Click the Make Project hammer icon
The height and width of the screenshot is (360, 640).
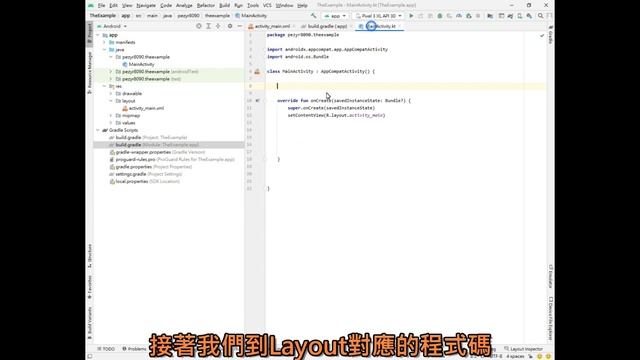(313, 16)
